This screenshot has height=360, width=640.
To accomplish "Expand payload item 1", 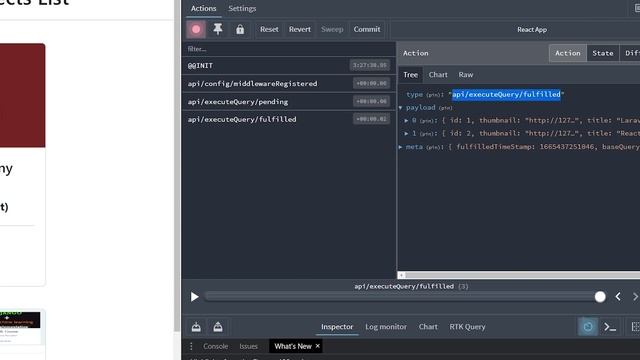I will (x=406, y=133).
